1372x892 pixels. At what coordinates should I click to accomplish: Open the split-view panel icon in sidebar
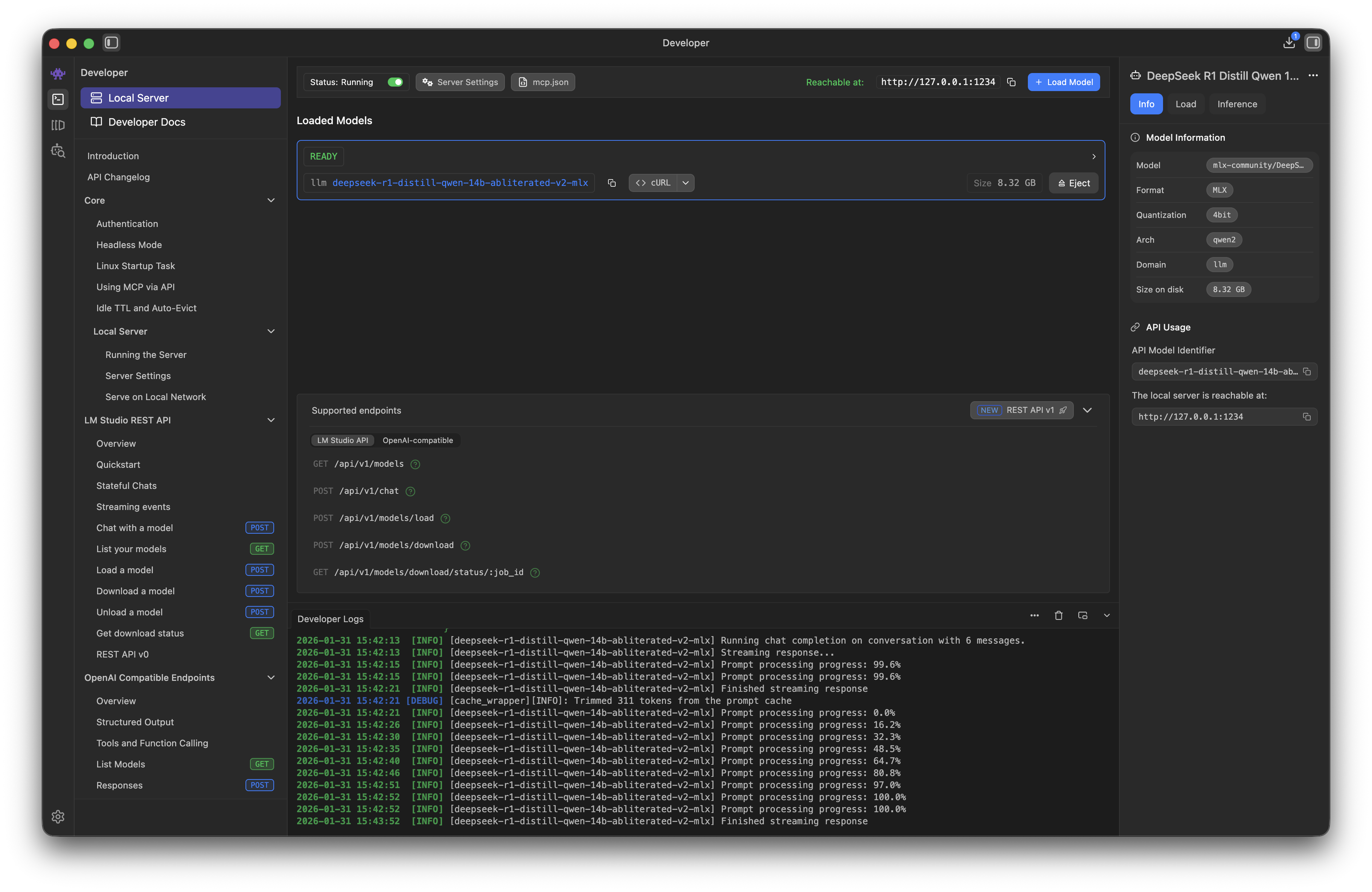click(58, 125)
